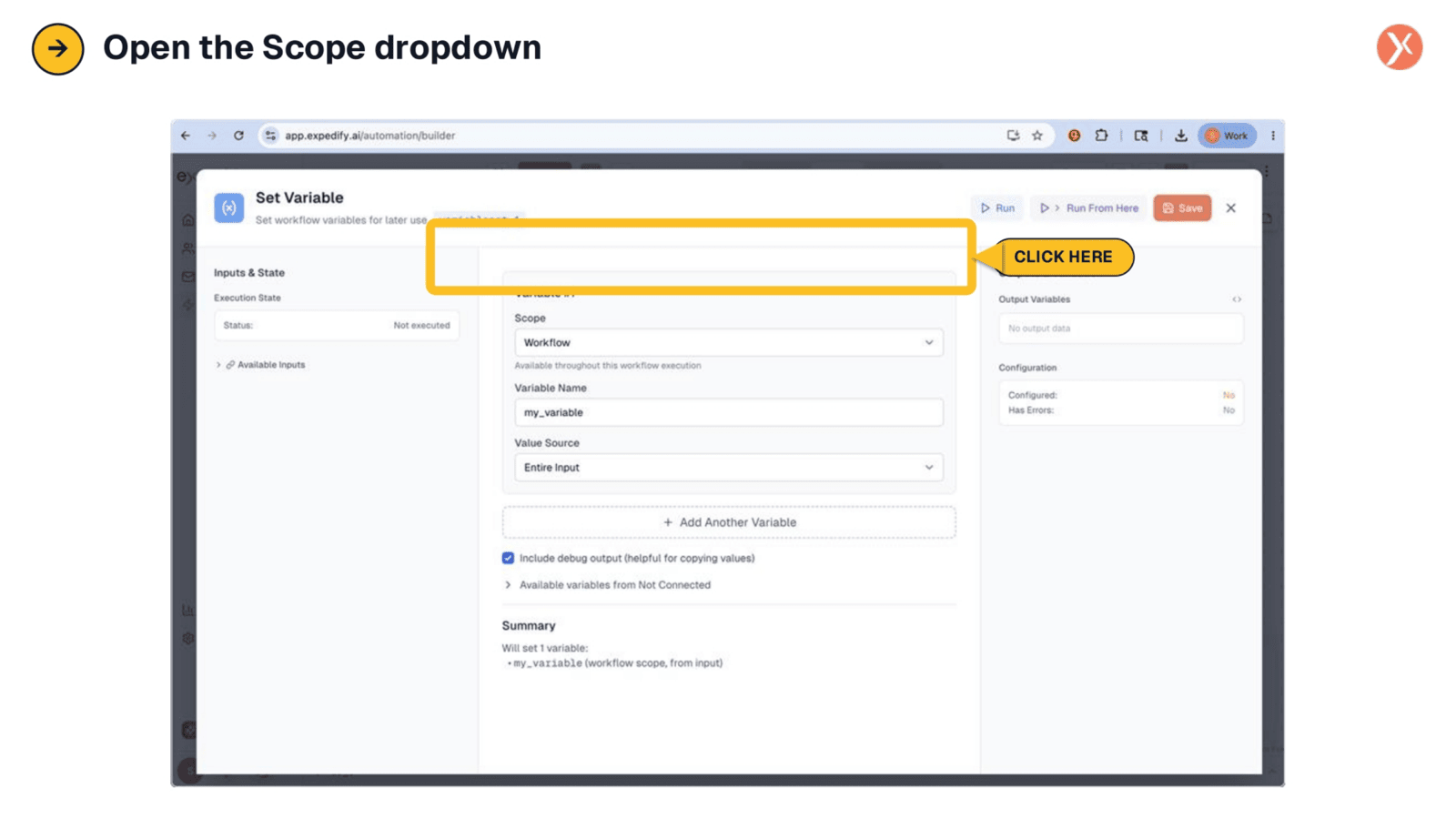This screenshot has height=819, width=1456.
Task: Go back with the browser back arrow
Action: [x=186, y=136]
